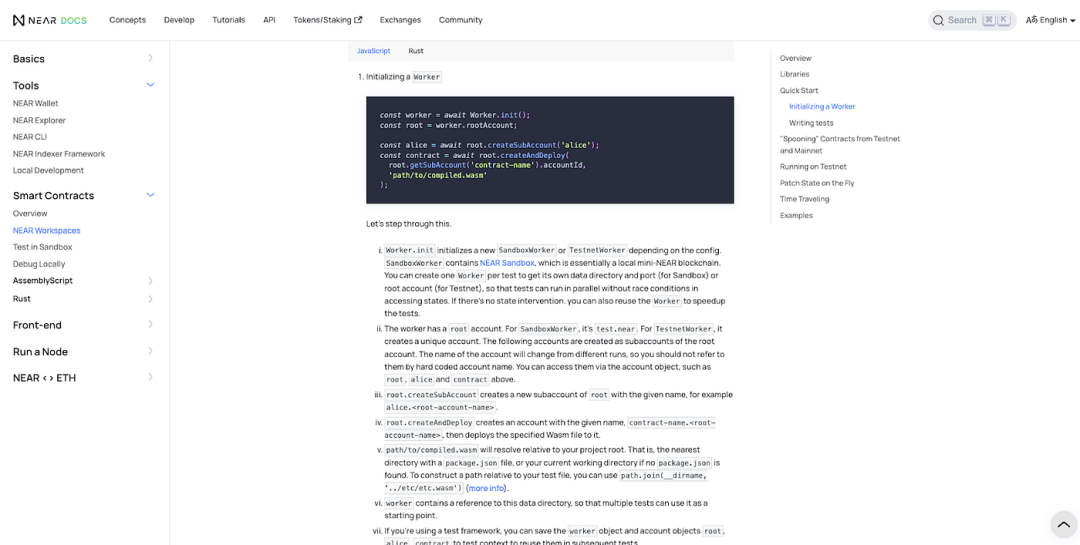Jump to Spooning Contracts from Testnet section
This screenshot has height=545, width=1080.
click(x=840, y=145)
